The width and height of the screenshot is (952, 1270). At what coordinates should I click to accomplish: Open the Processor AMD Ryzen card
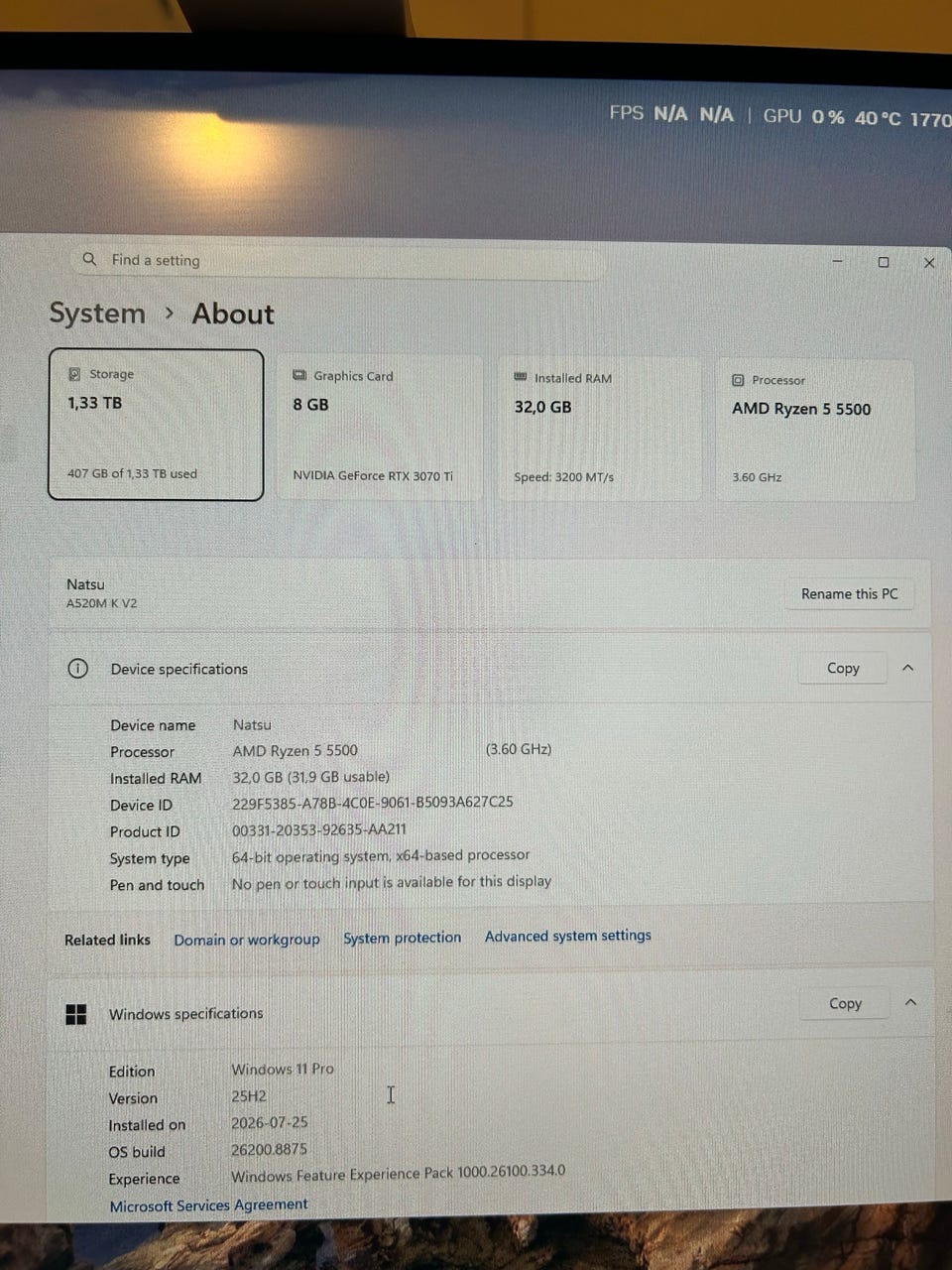(815, 431)
